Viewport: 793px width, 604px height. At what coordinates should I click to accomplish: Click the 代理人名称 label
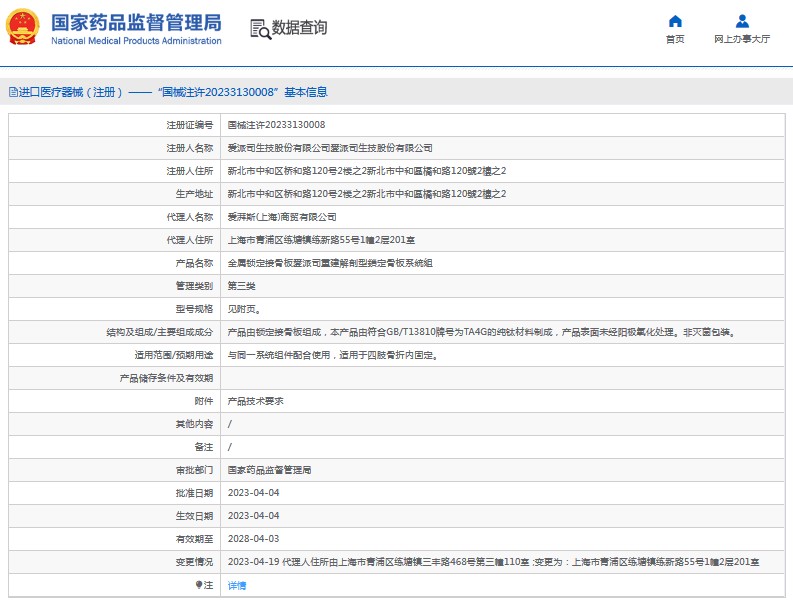tap(190, 217)
